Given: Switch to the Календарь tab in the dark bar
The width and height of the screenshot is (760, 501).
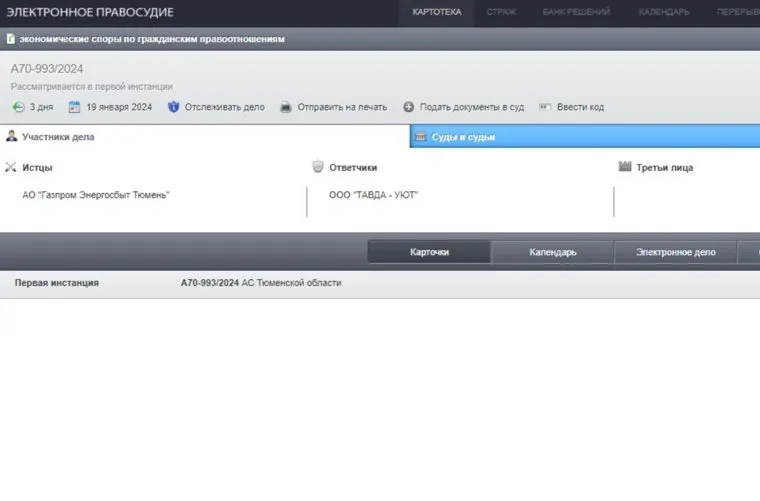Looking at the screenshot, I should (552, 252).
